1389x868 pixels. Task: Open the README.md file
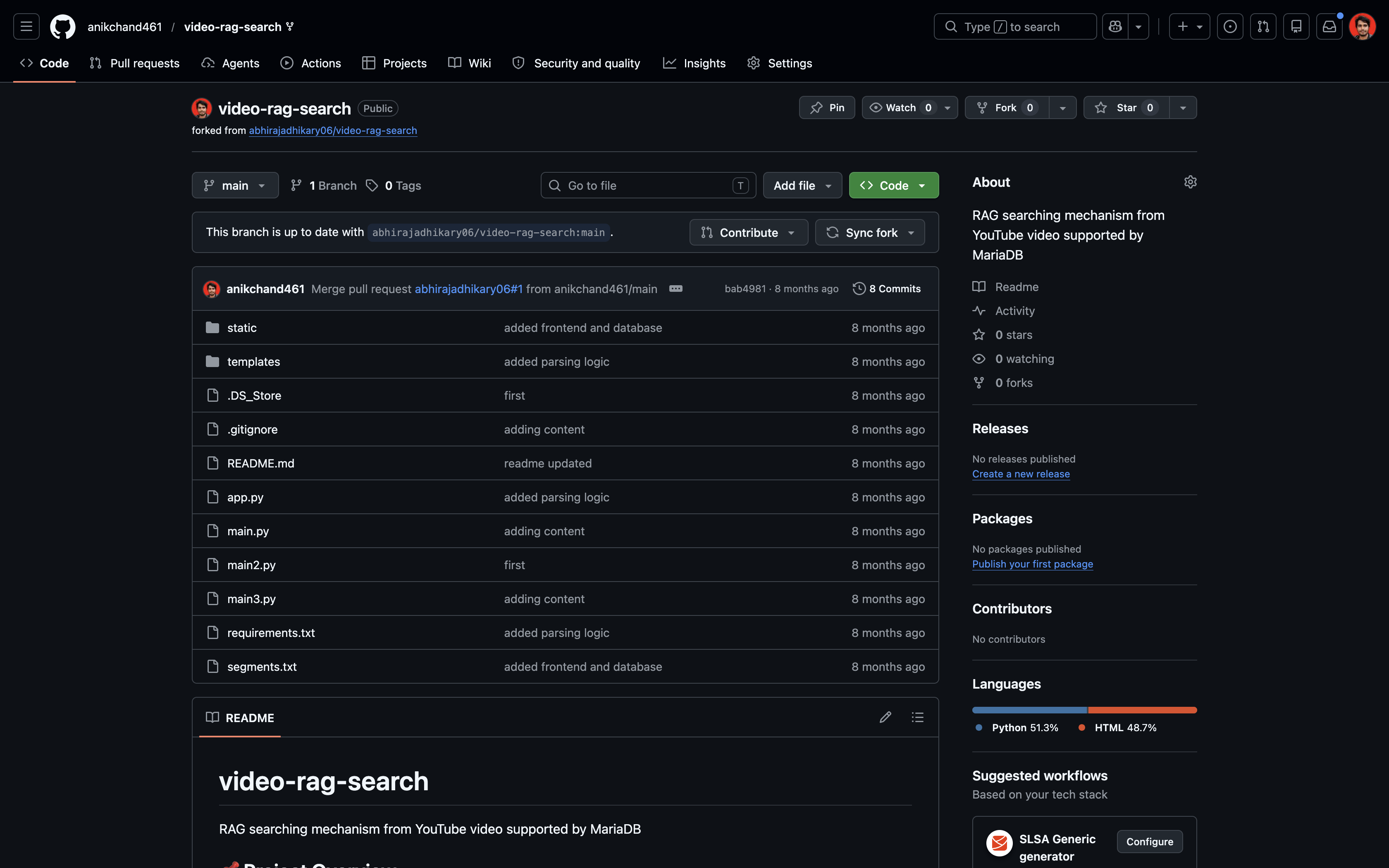point(260,463)
